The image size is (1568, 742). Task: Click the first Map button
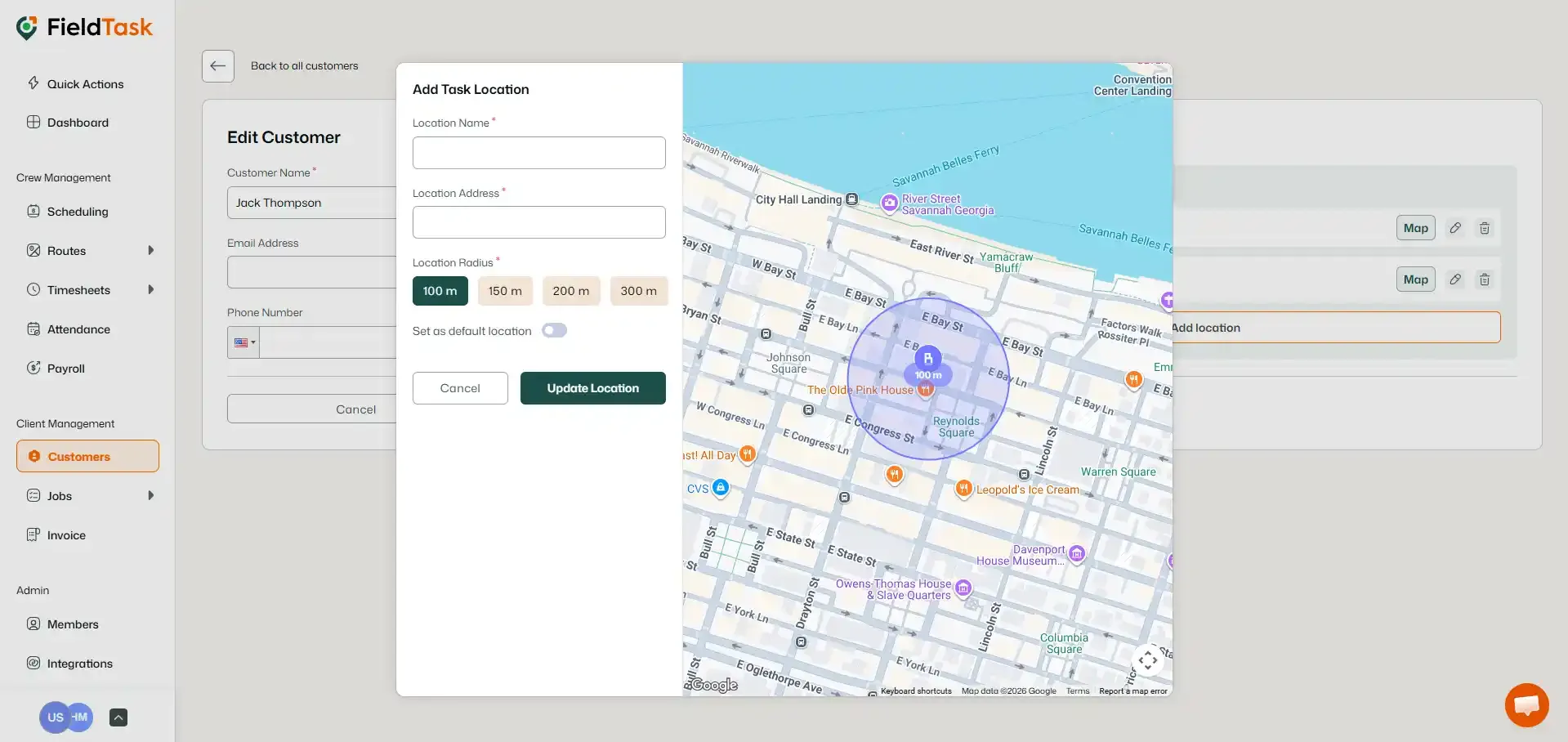(x=1415, y=228)
